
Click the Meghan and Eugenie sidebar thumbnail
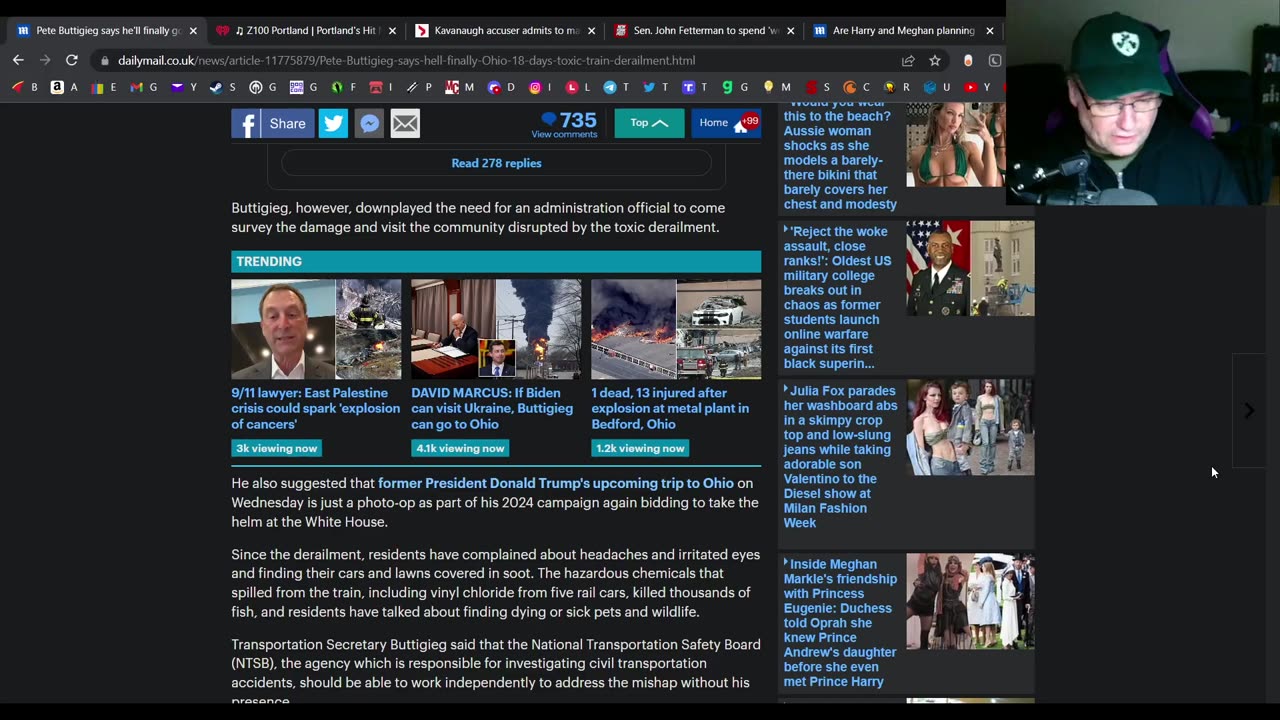pyautogui.click(x=970, y=601)
